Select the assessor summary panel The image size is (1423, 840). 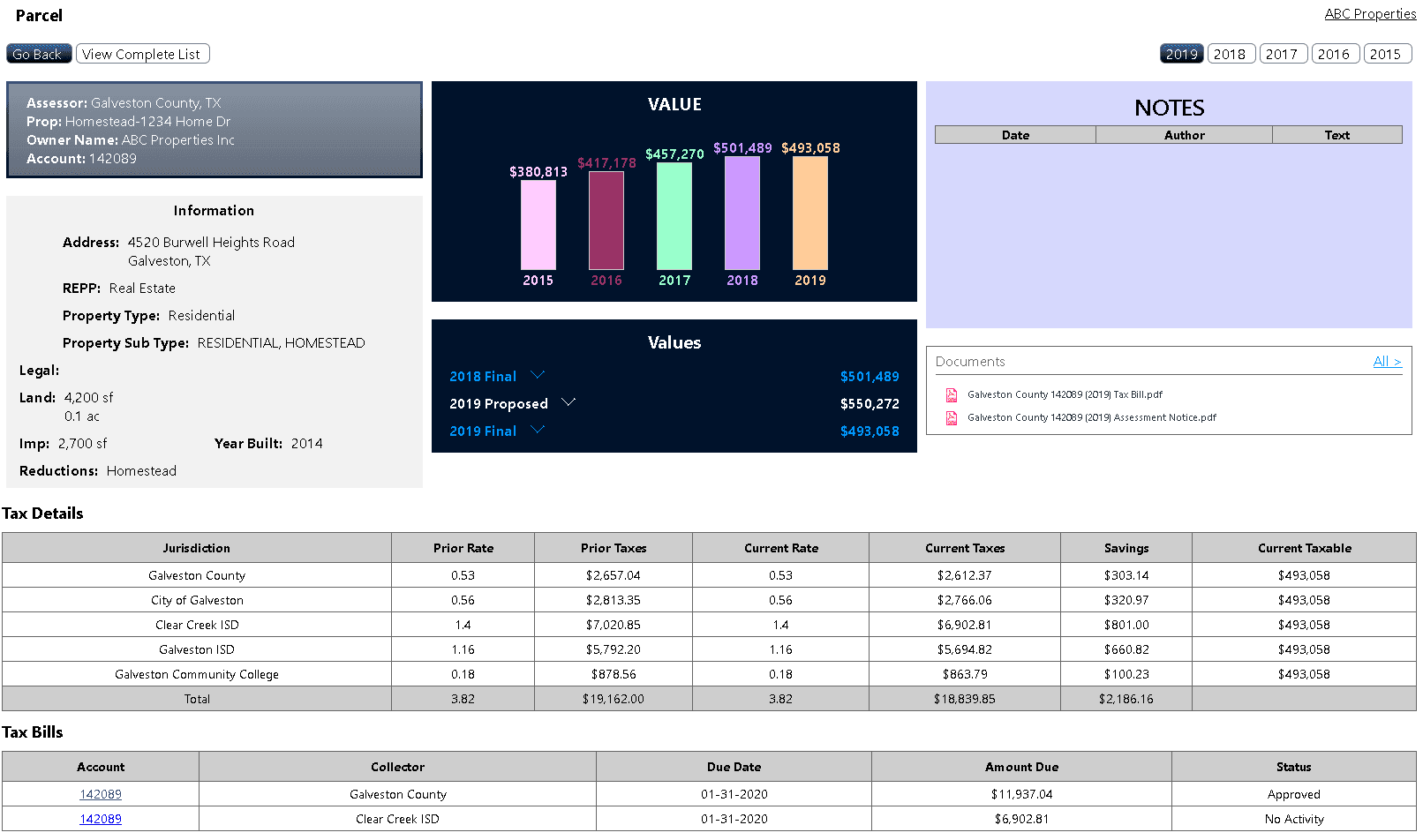tap(214, 130)
